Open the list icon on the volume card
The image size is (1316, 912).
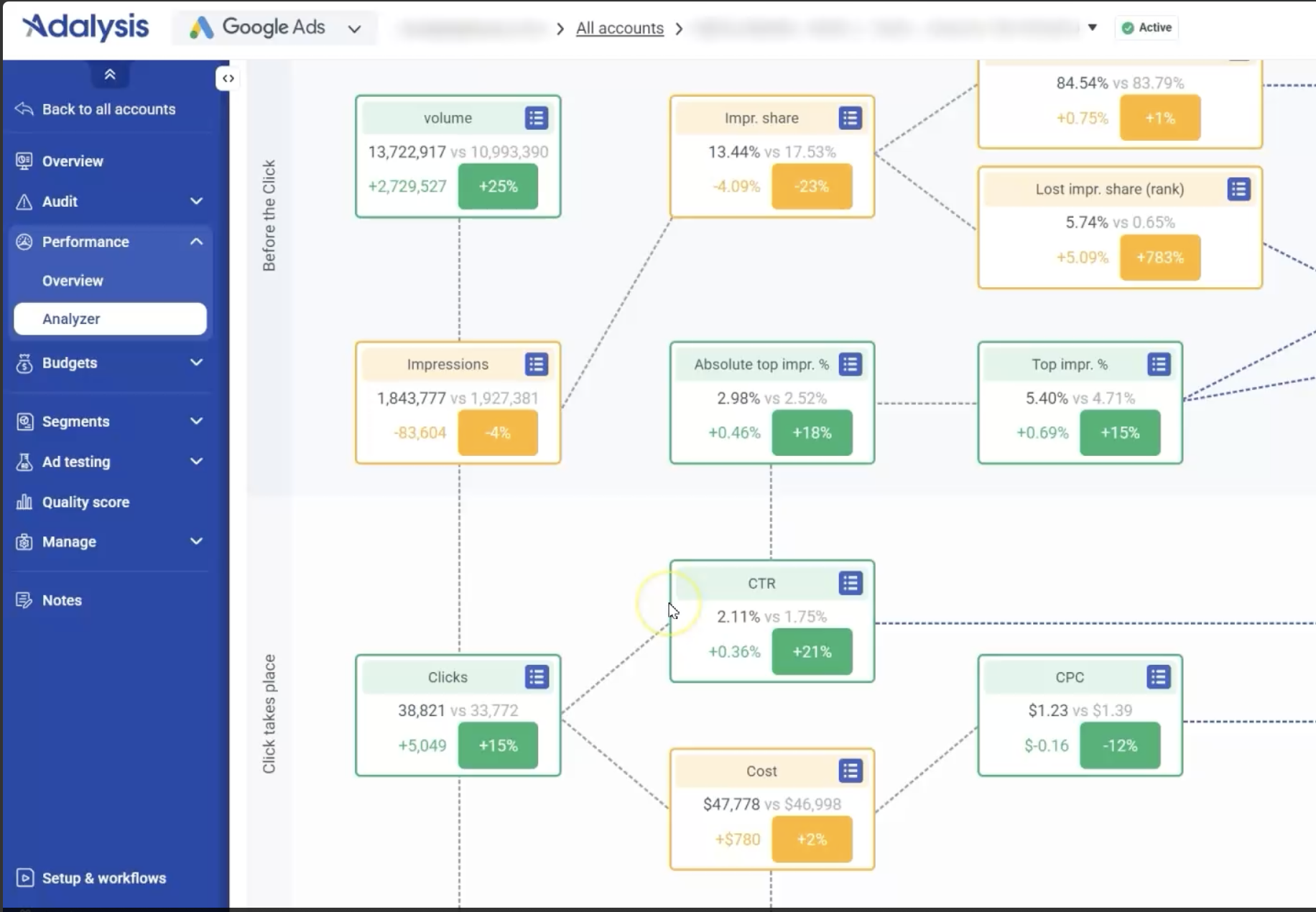(x=536, y=118)
